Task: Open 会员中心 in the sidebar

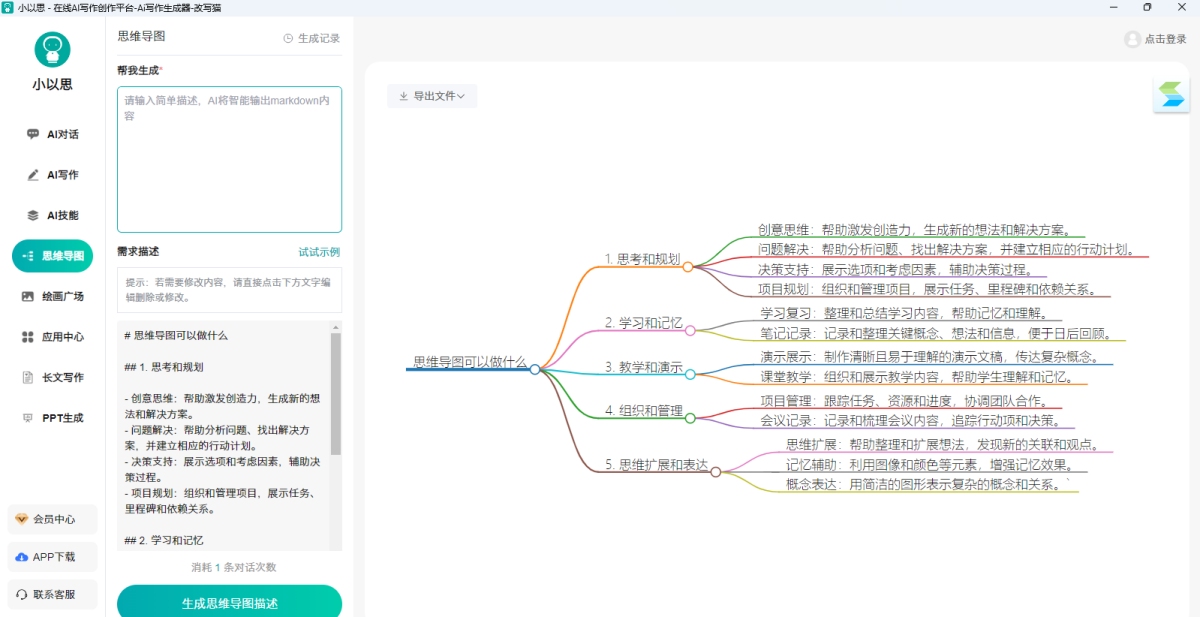Action: click(52, 519)
